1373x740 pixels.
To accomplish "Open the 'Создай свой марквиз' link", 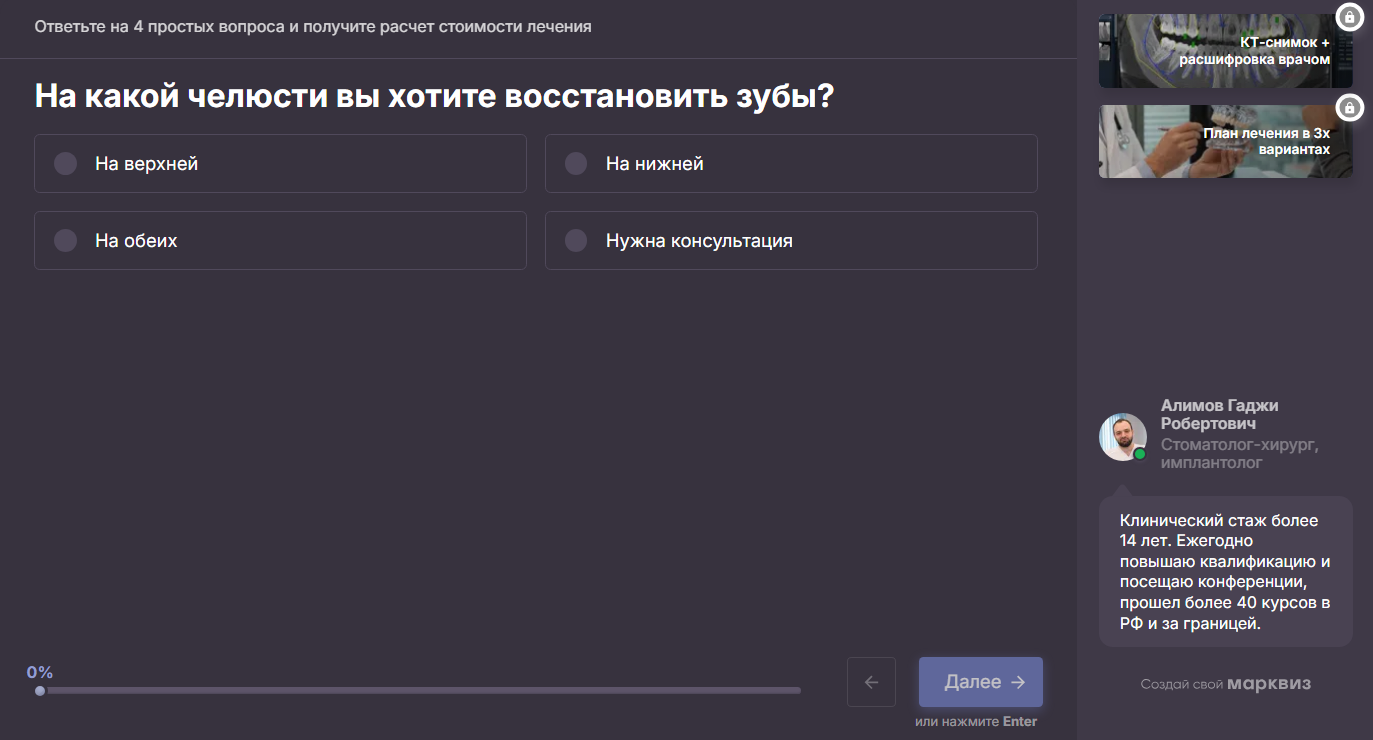I will coord(1225,684).
